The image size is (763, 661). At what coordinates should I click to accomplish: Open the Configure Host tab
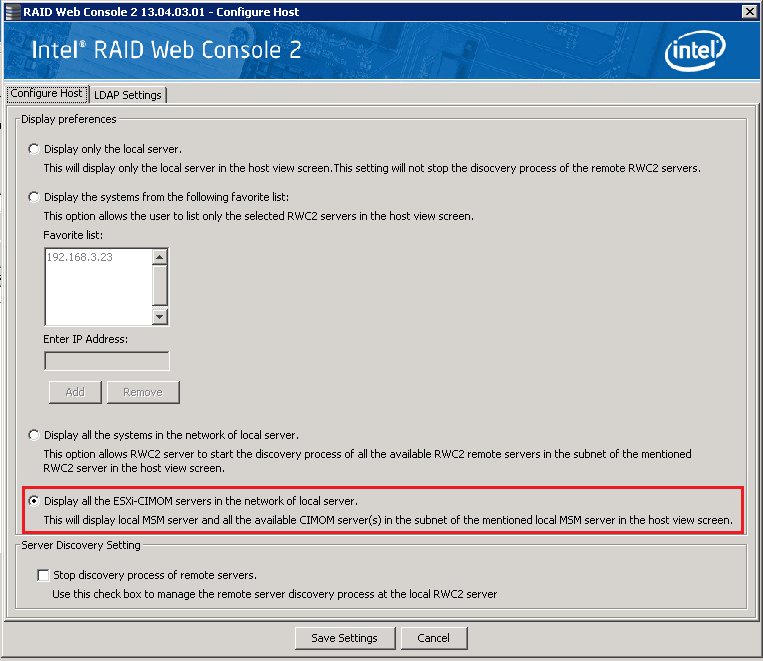tap(47, 93)
